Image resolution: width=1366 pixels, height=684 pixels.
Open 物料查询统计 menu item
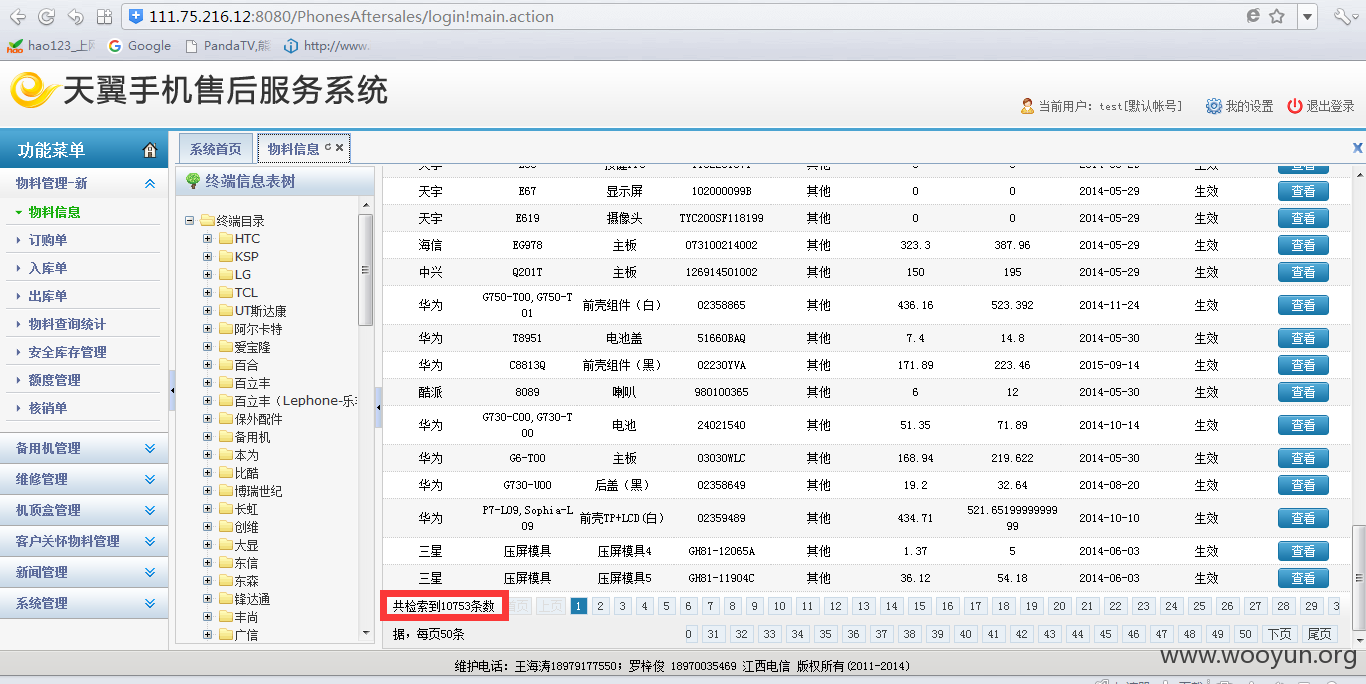click(x=67, y=324)
